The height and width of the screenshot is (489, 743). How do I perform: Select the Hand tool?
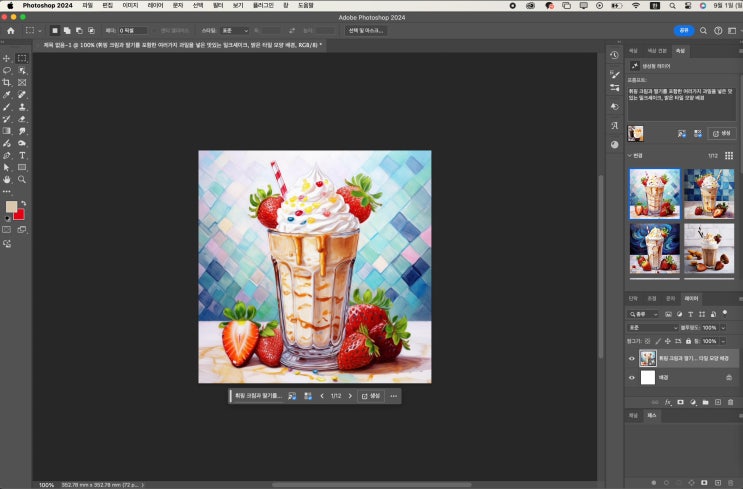pyautogui.click(x=7, y=179)
